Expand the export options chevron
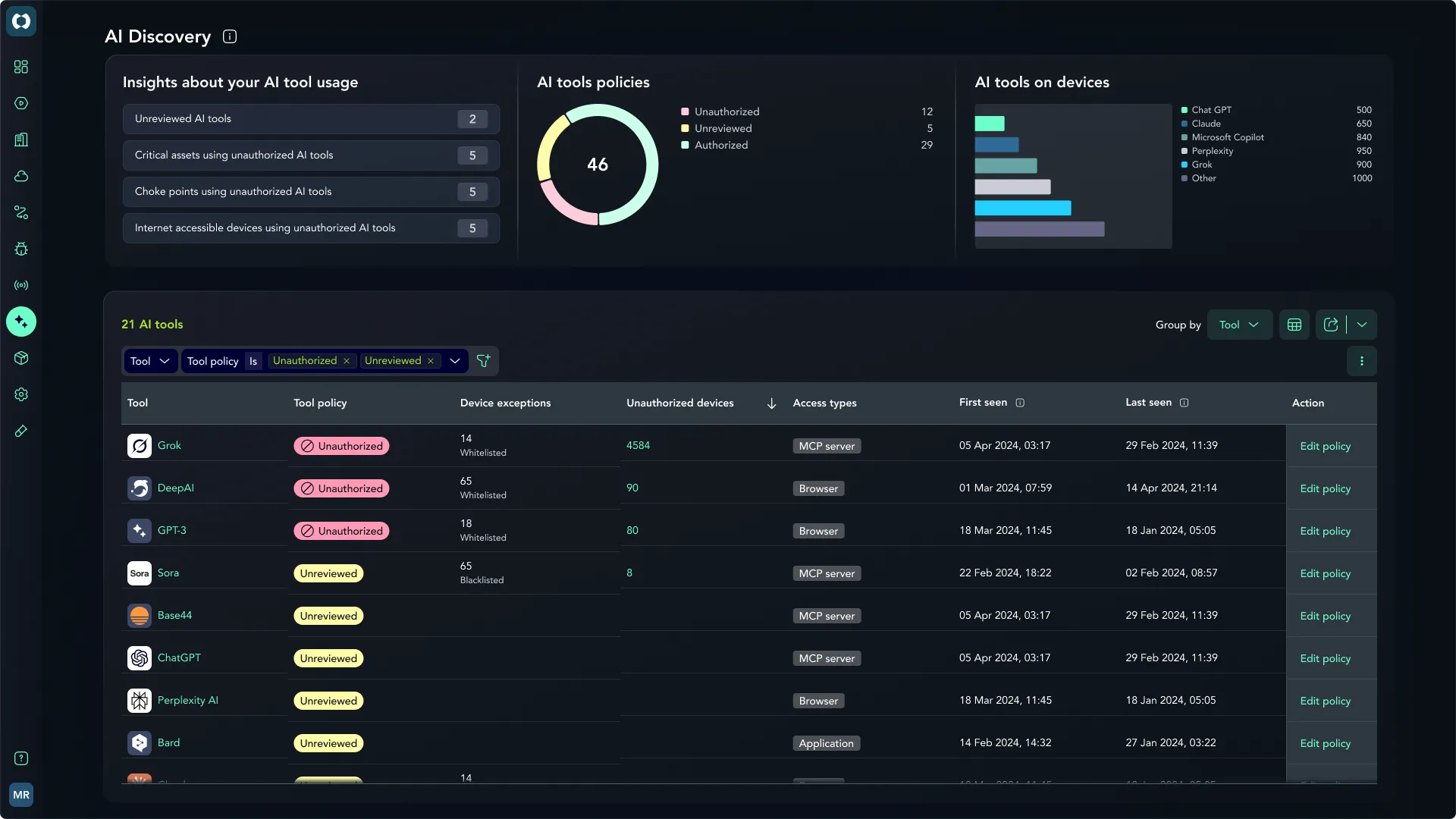The height and width of the screenshot is (819, 1456). (x=1362, y=325)
